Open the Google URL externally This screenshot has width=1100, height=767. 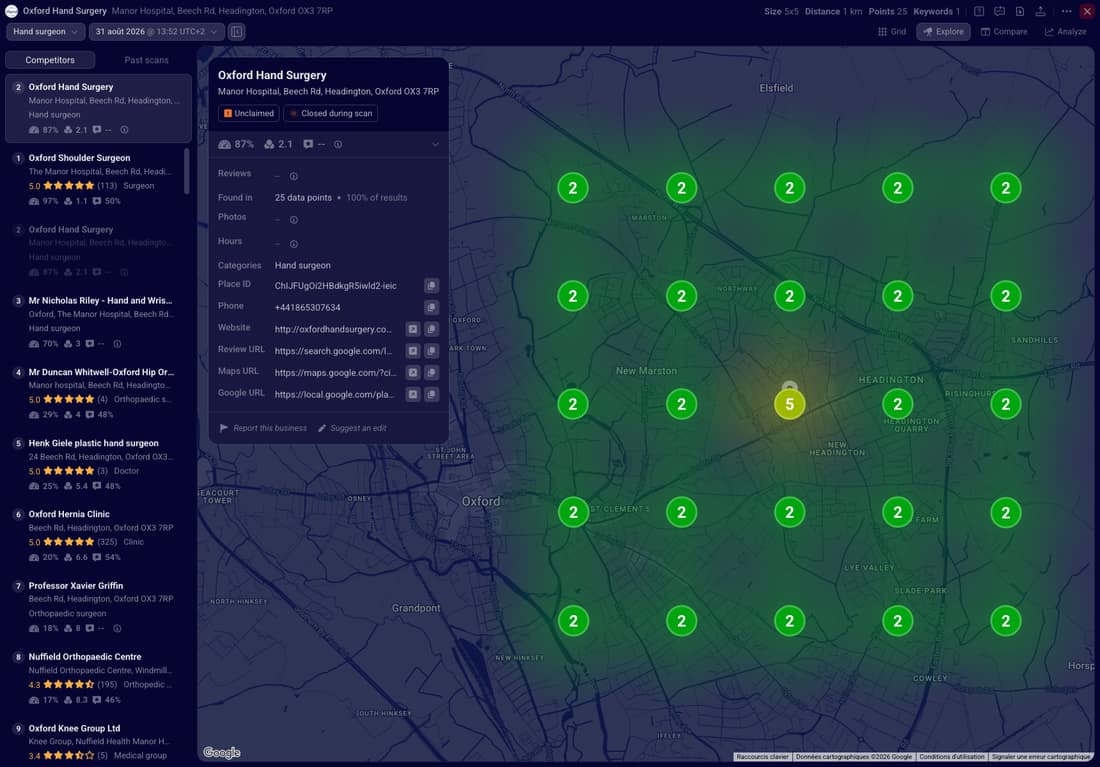click(x=413, y=394)
